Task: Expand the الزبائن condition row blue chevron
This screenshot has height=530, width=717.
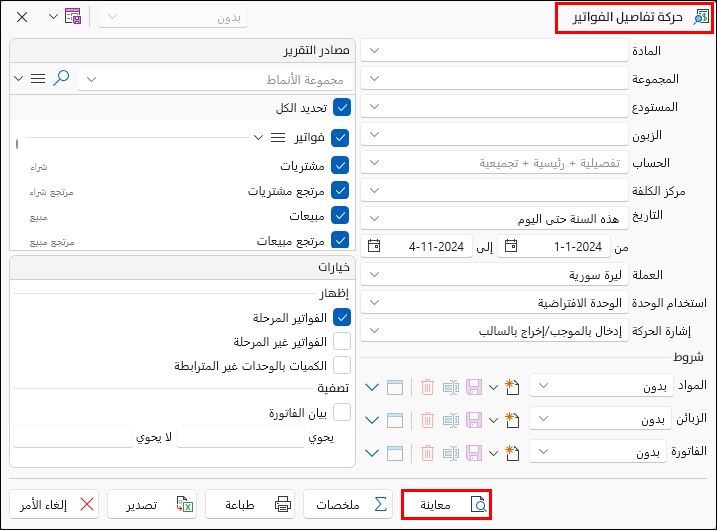Action: 372,420
